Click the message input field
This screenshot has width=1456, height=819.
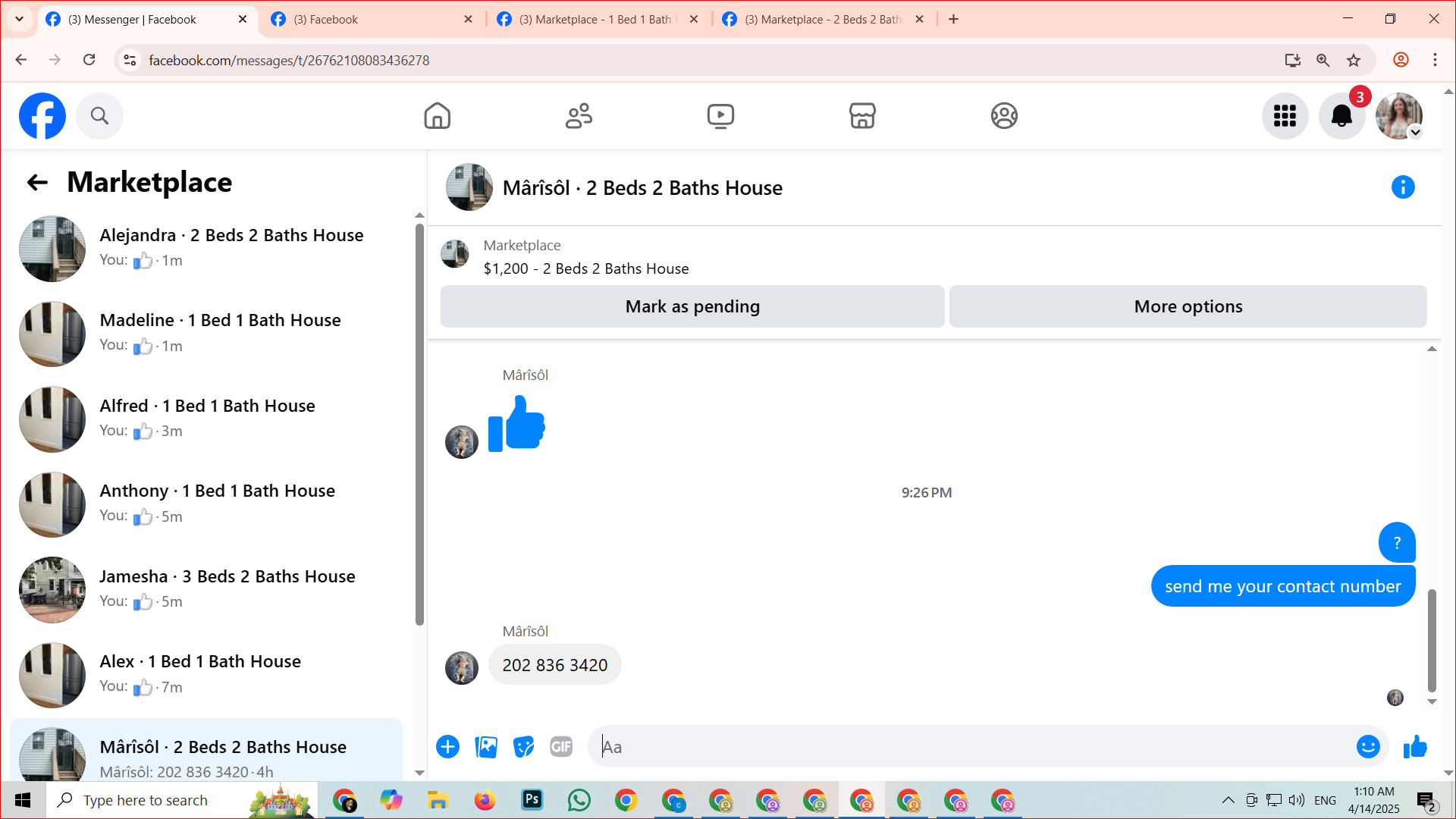[971, 747]
